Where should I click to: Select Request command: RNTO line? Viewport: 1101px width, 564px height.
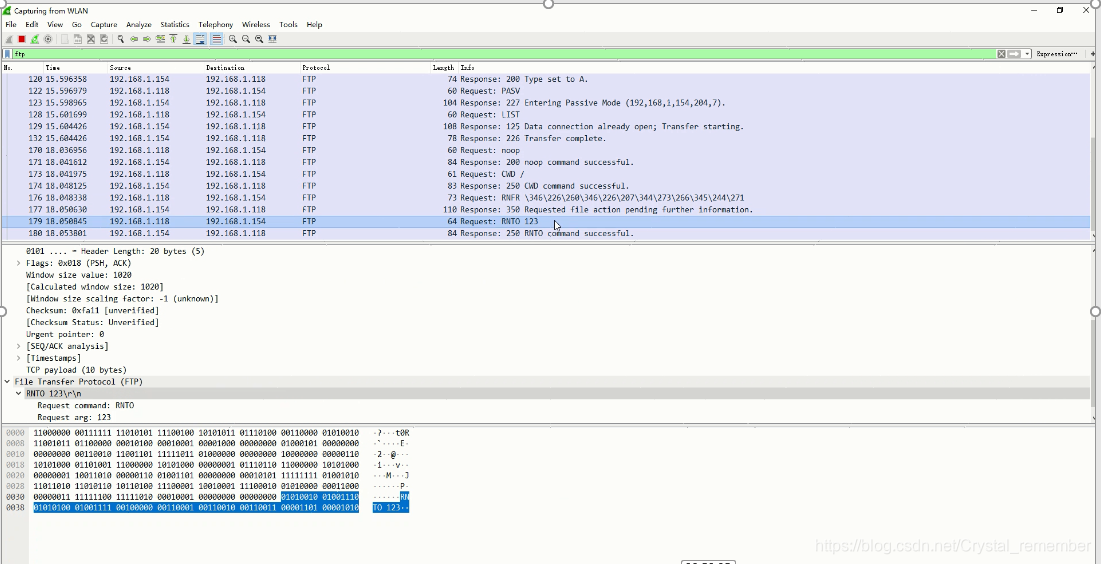tap(86, 406)
